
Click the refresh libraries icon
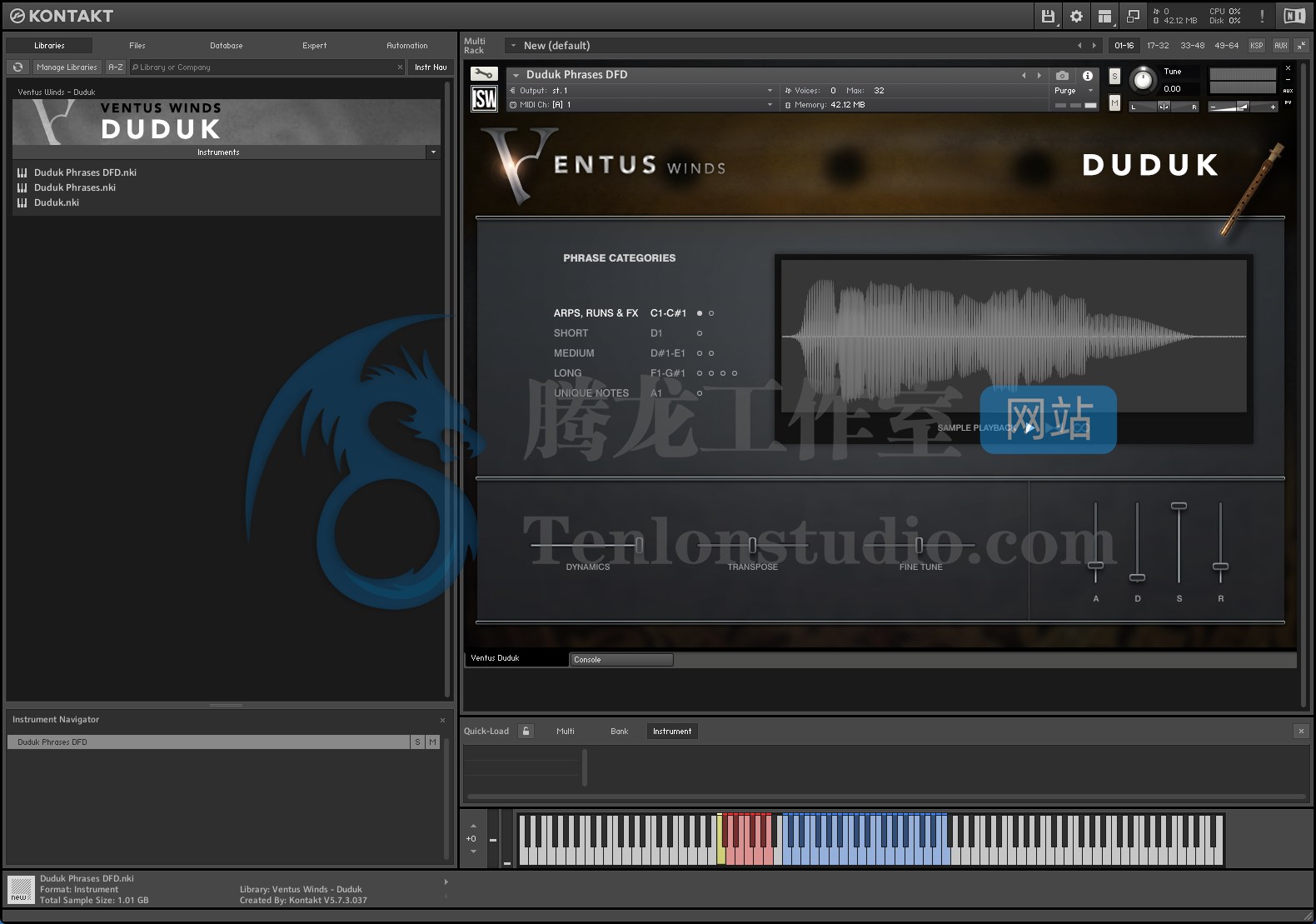17,67
